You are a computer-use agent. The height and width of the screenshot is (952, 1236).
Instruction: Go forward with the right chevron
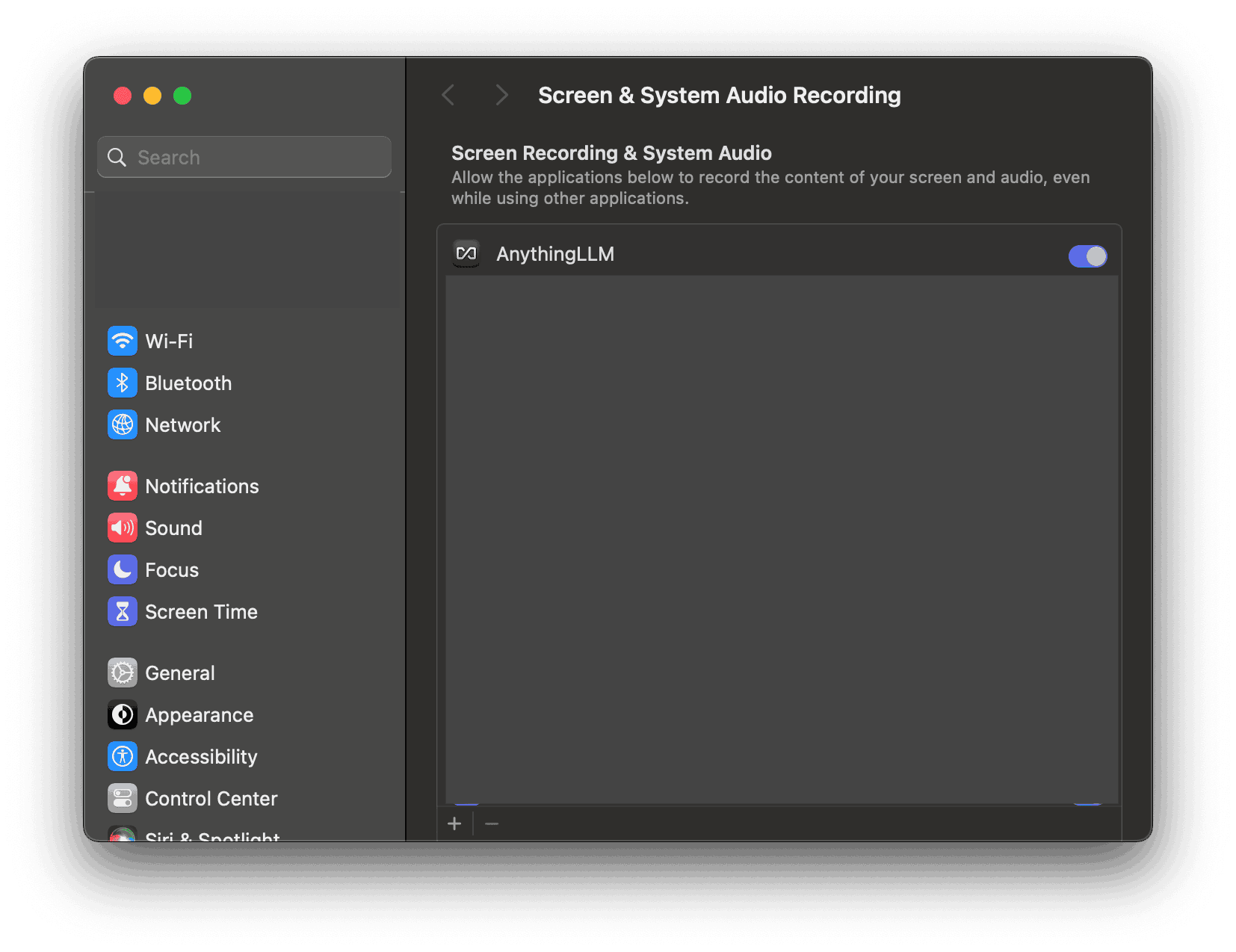[x=501, y=96]
